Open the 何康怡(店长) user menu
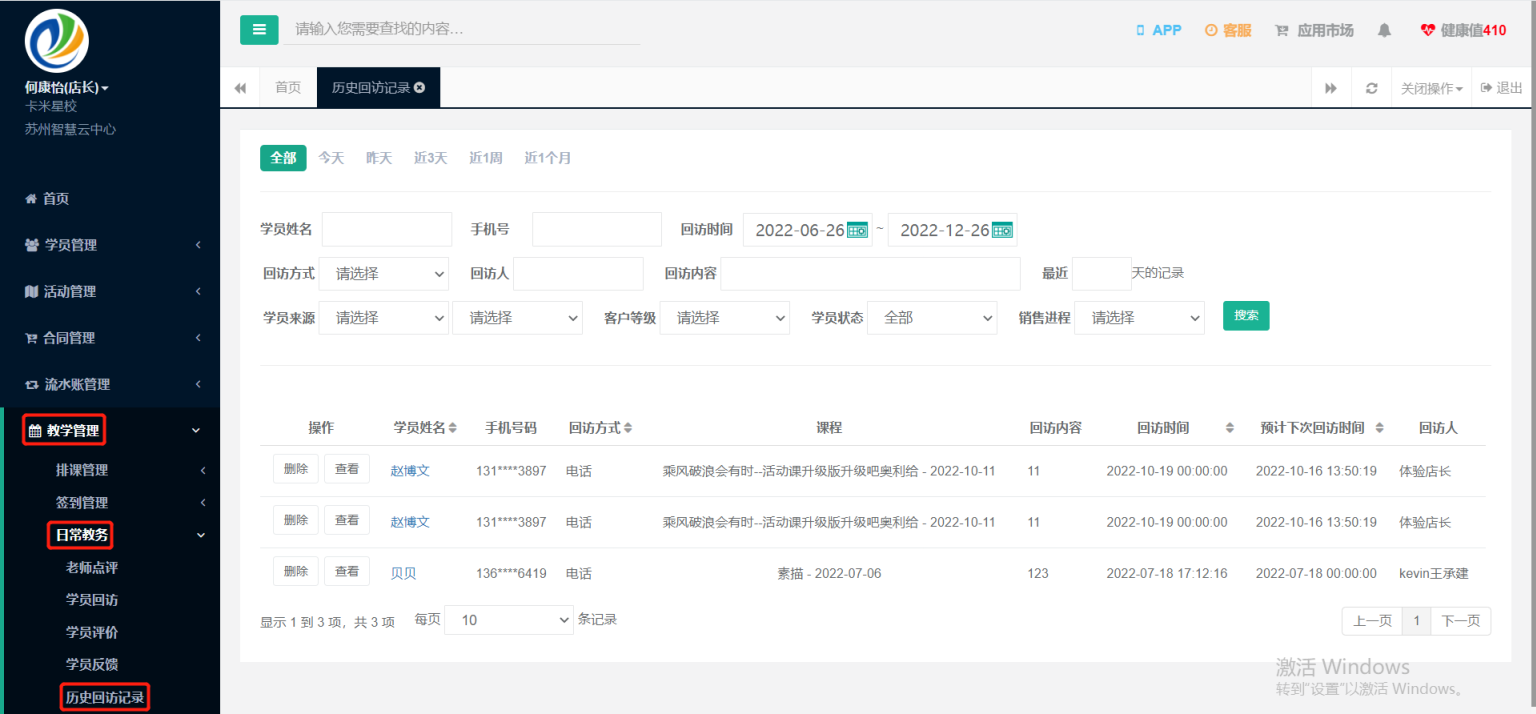The width and height of the screenshot is (1536, 714). pyautogui.click(x=67, y=88)
